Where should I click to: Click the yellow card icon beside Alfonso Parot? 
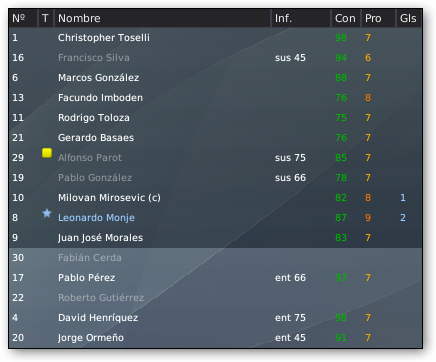coord(47,153)
